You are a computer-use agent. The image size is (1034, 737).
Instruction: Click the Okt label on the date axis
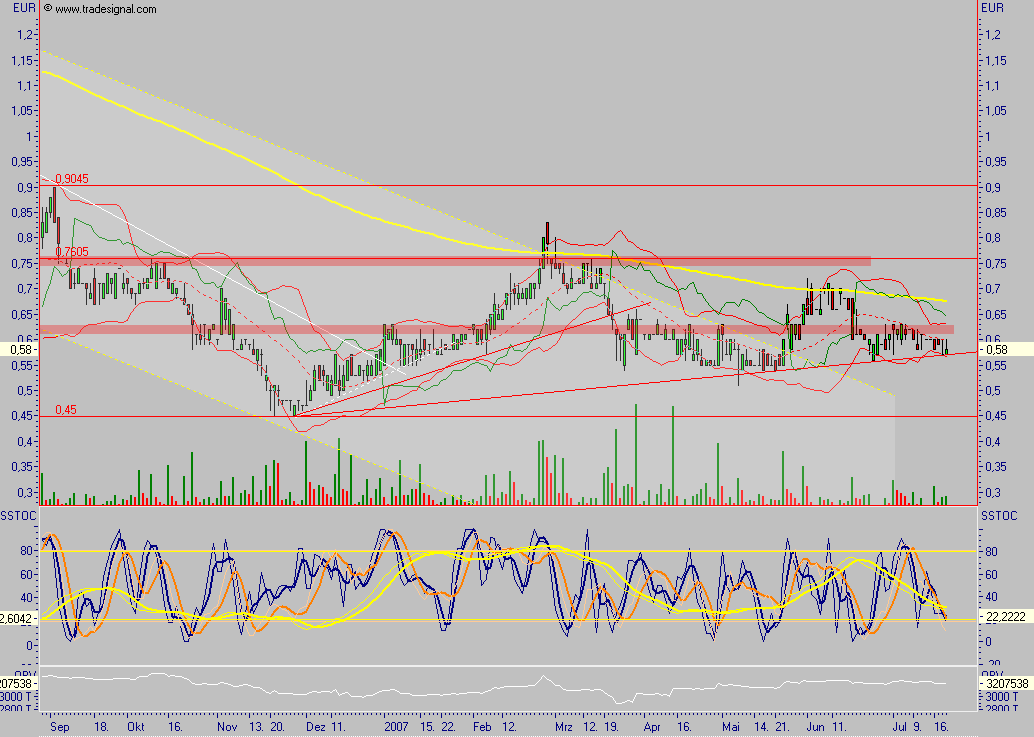point(136,726)
